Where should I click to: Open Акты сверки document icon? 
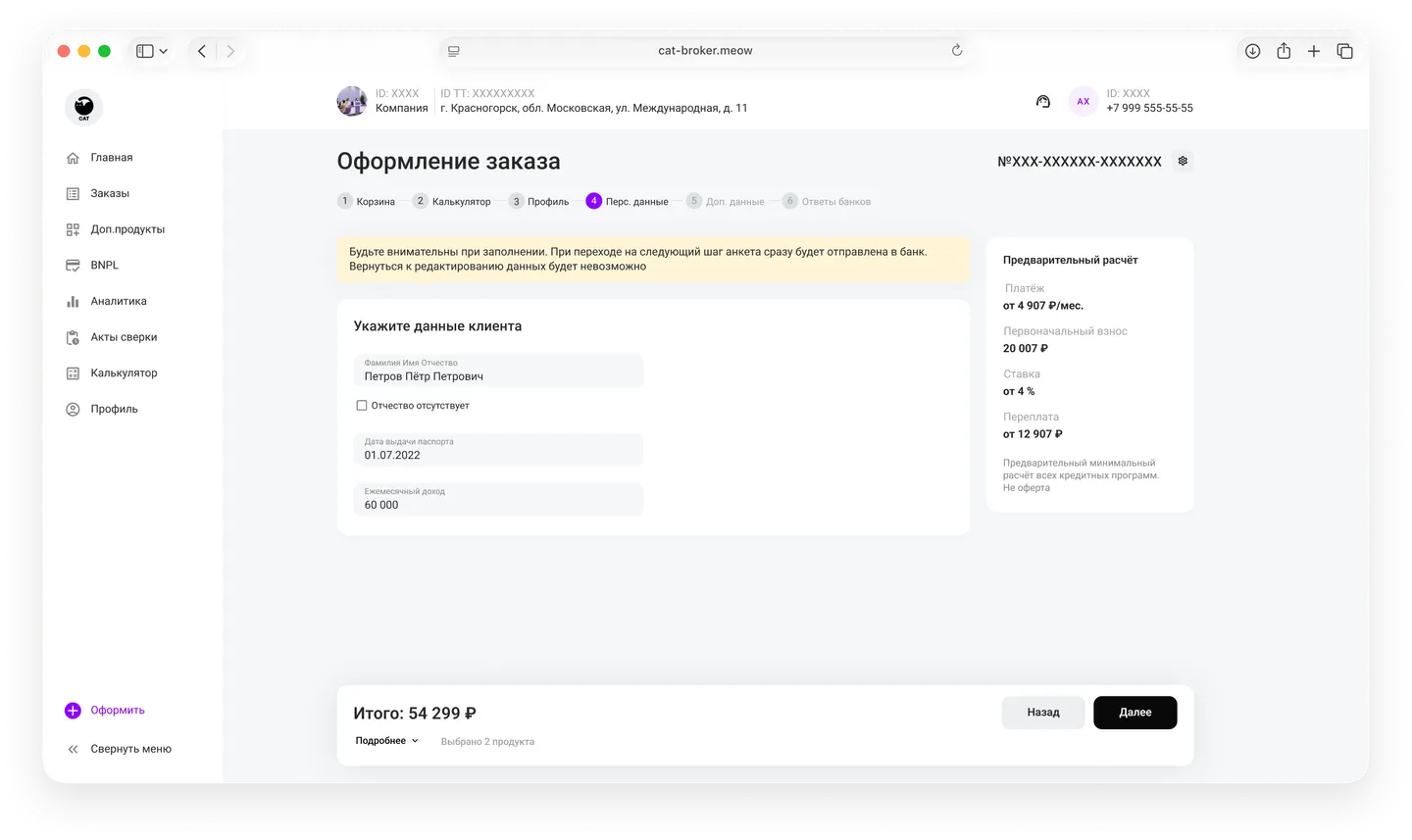(73, 337)
